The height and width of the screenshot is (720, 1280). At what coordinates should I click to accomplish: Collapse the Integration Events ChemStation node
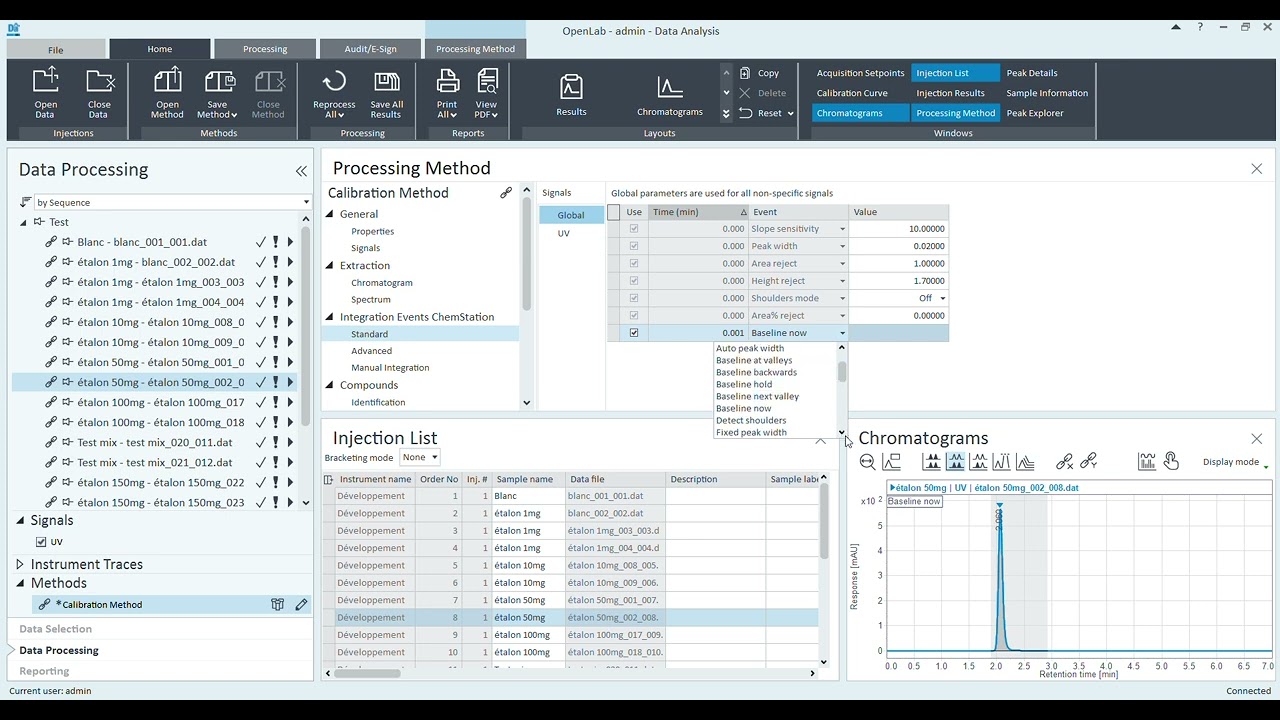pyautogui.click(x=330, y=317)
